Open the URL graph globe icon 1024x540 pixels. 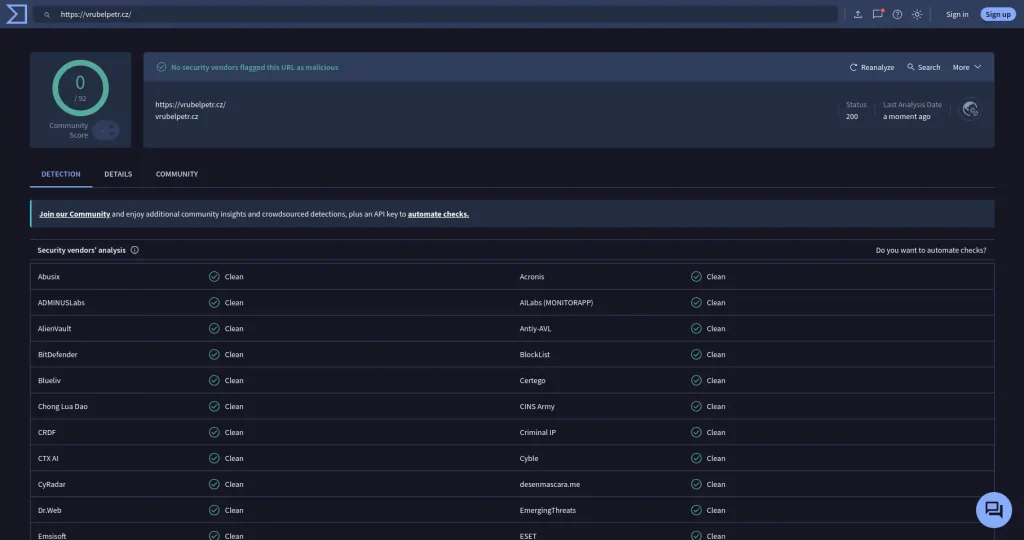970,109
